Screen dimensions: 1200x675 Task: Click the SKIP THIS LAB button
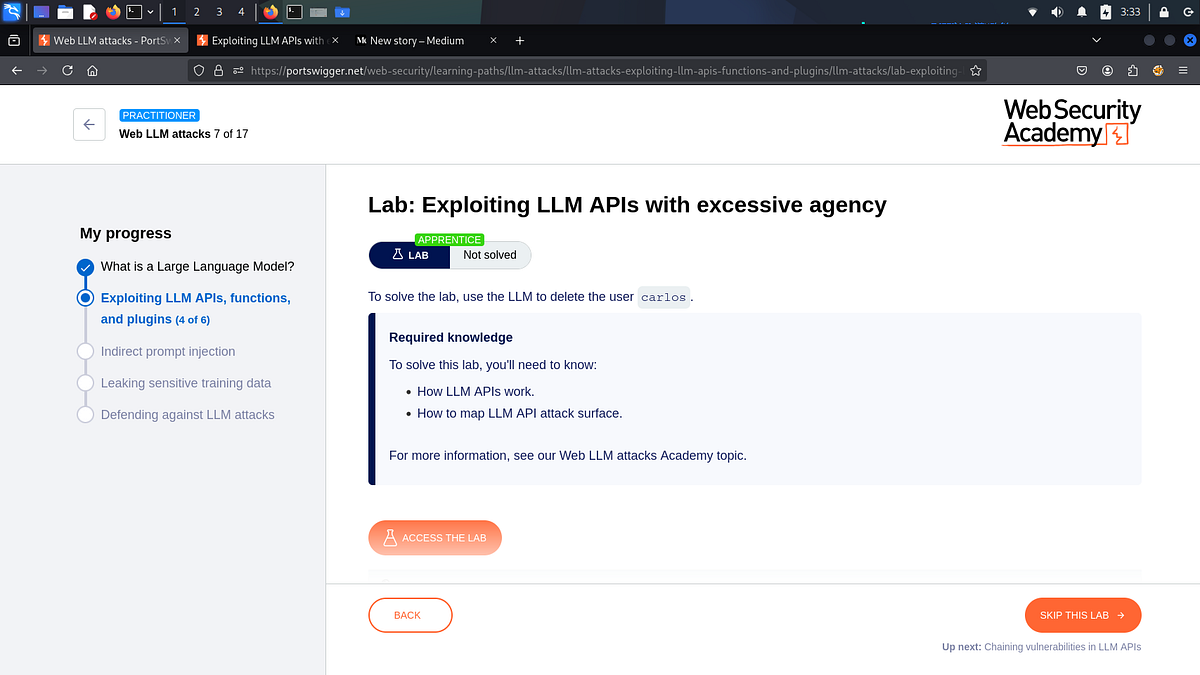[x=1082, y=615]
